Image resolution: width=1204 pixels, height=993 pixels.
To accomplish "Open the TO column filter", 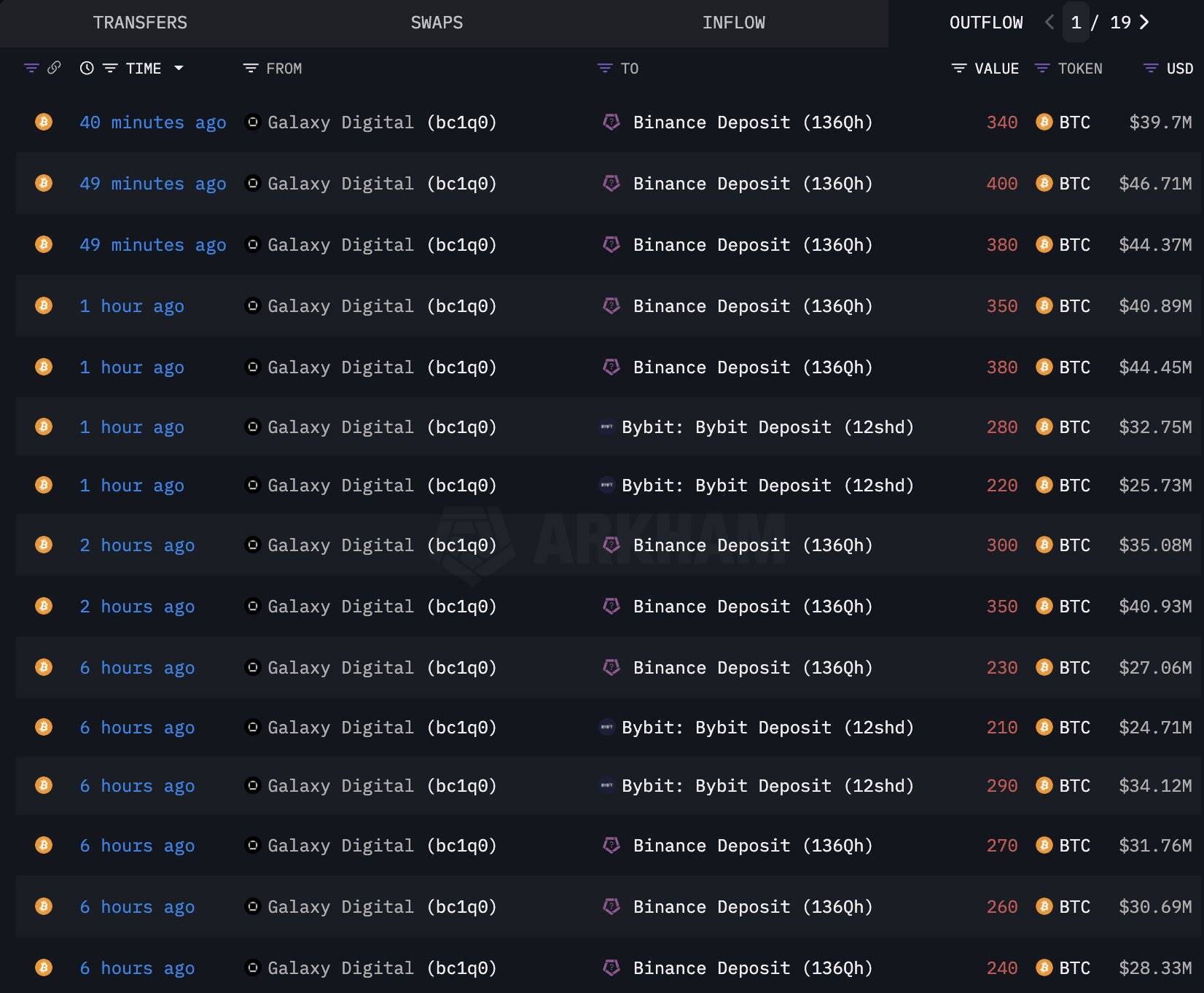I will 605,68.
